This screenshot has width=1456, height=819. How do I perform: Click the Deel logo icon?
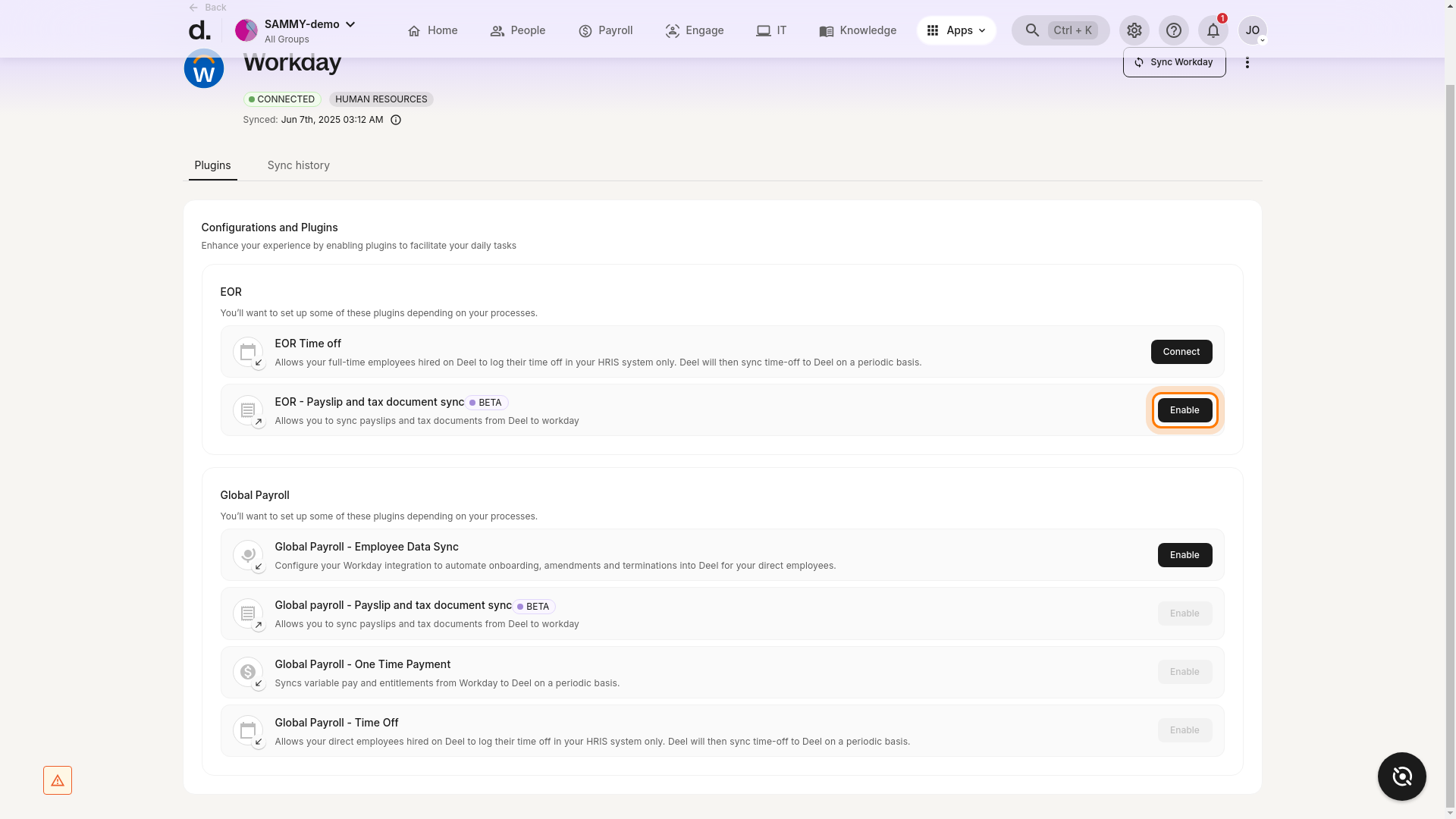199,30
